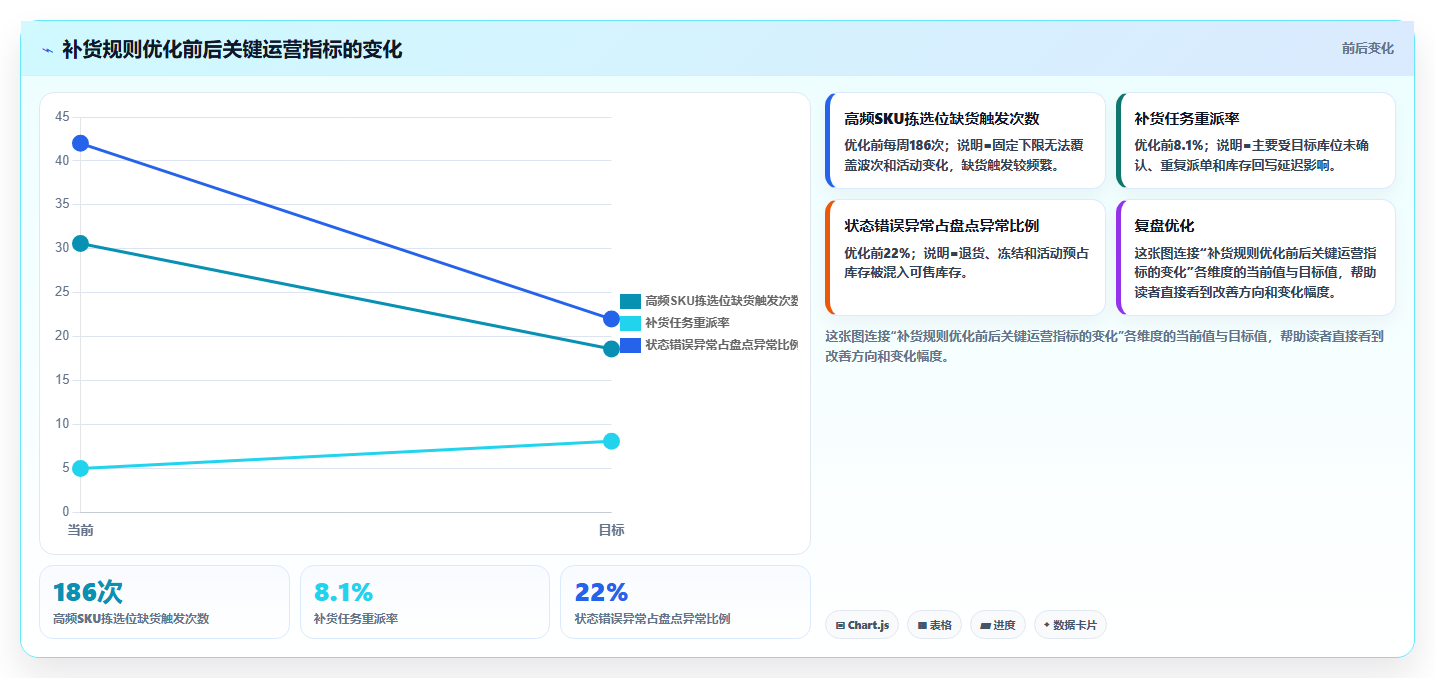Select the 表格 tag pill
1435x678 pixels.
935,625
